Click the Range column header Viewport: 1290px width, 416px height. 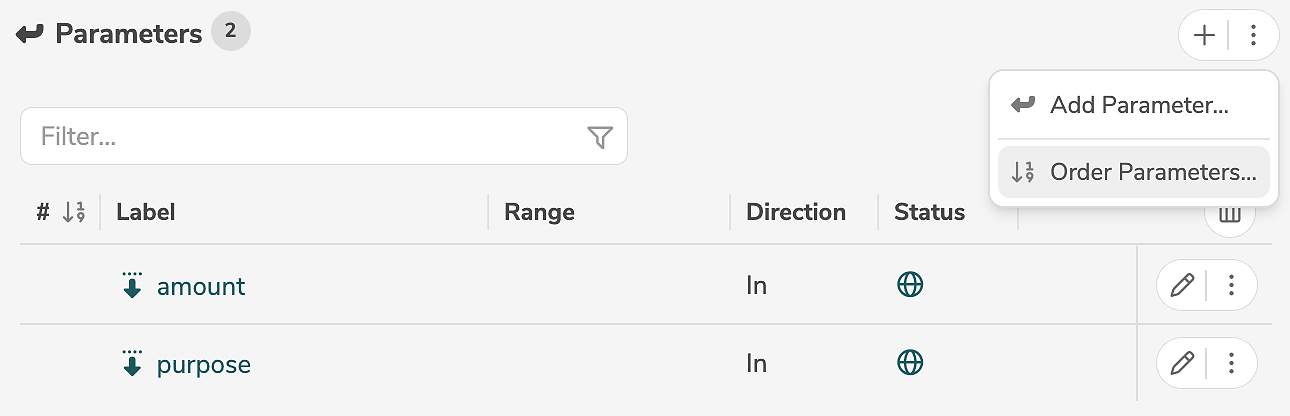click(x=539, y=212)
